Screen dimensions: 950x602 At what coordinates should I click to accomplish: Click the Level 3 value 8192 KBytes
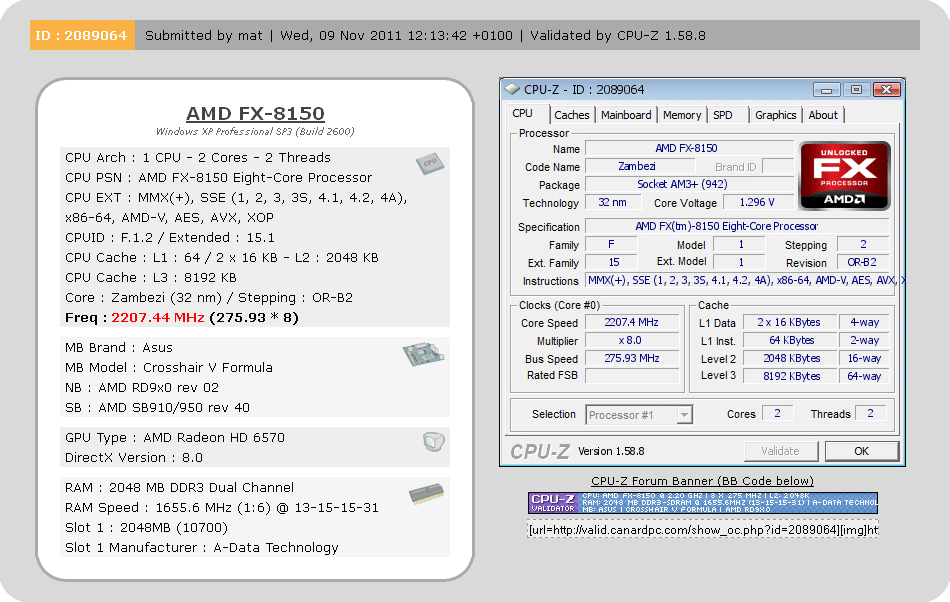pos(789,376)
